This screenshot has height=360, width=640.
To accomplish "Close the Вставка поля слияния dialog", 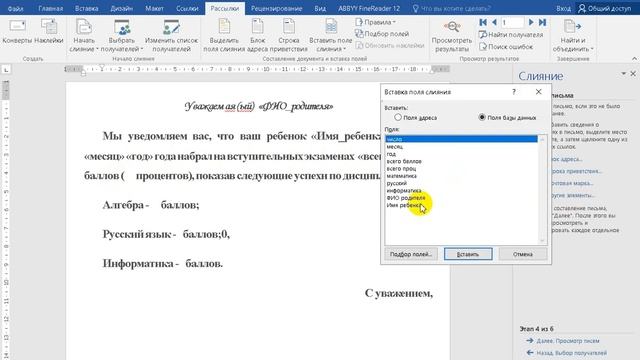I will coord(538,92).
